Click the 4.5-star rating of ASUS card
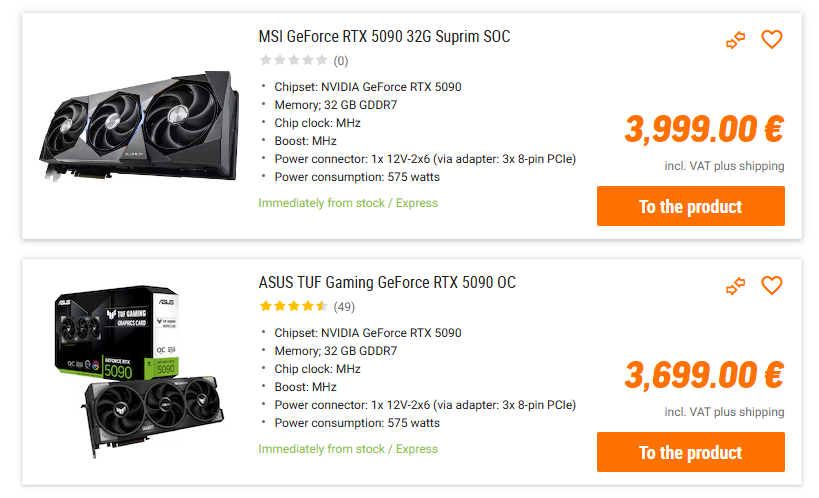 click(x=293, y=307)
